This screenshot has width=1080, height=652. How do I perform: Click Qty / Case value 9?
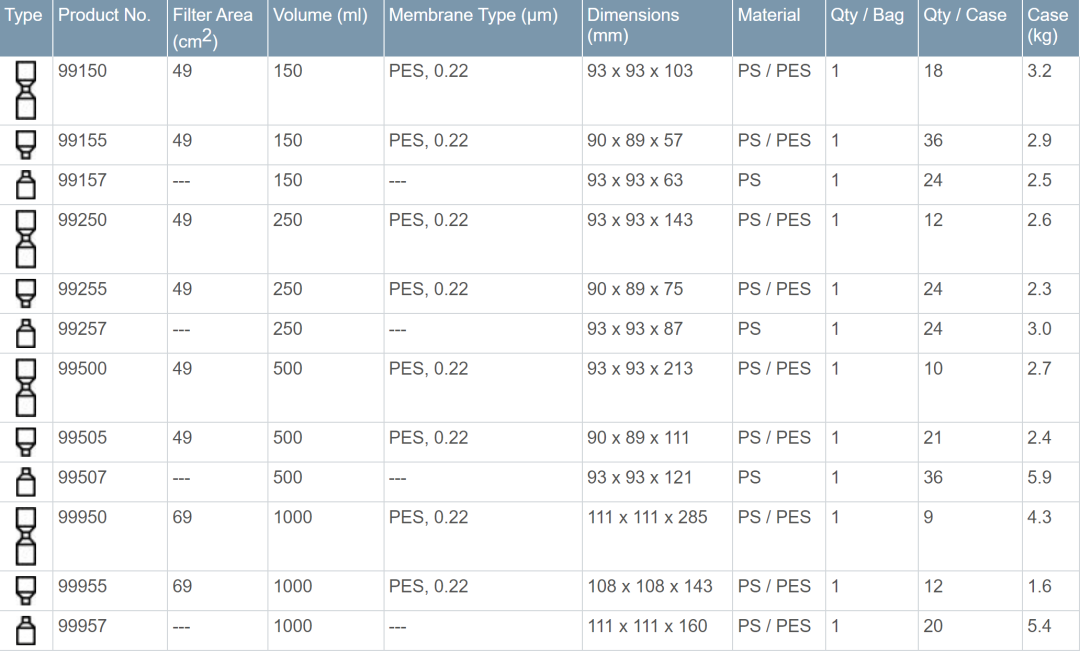coord(928,518)
